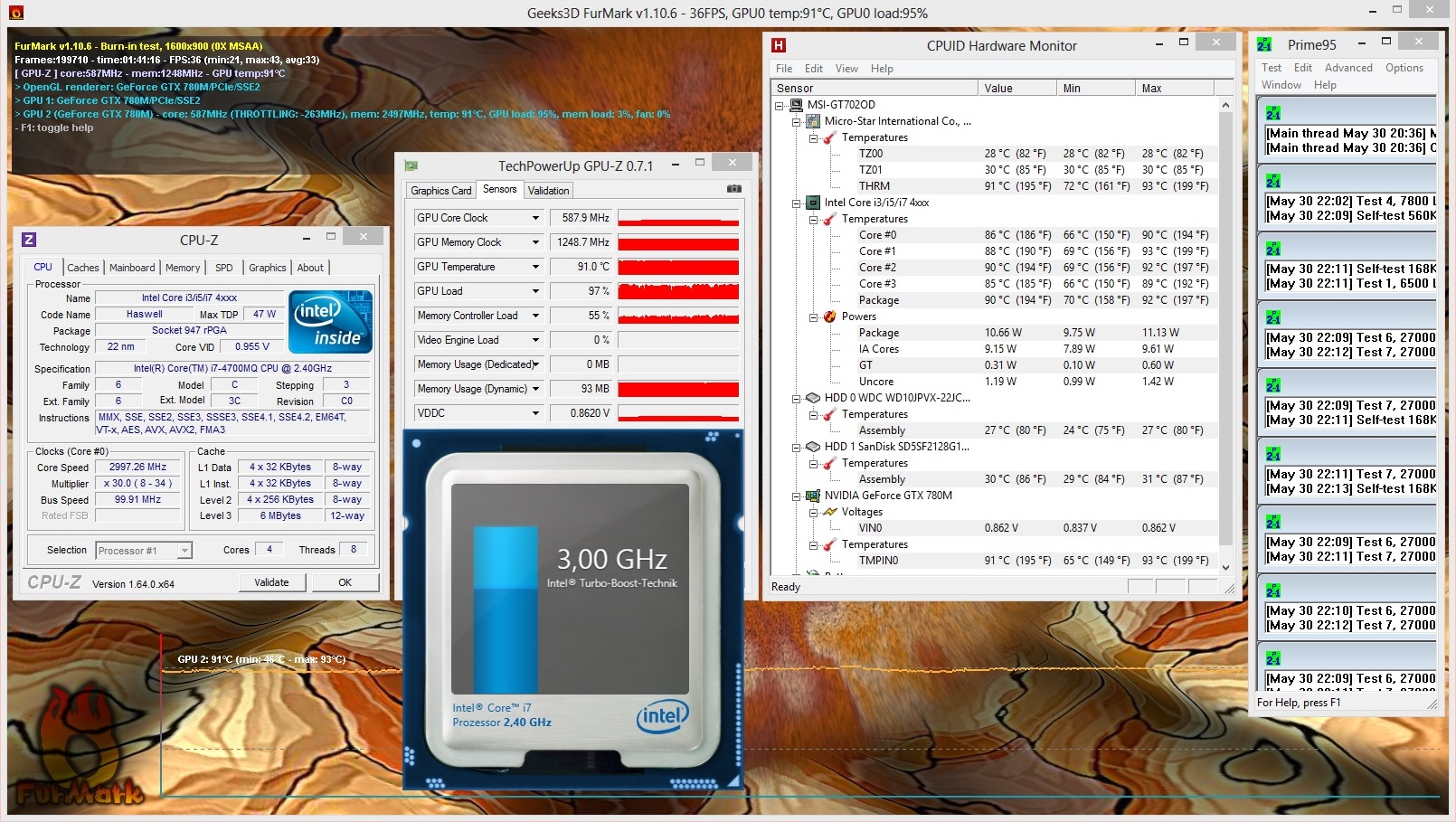
Task: Open the File menu in Hardware Monitor
Action: [784, 69]
